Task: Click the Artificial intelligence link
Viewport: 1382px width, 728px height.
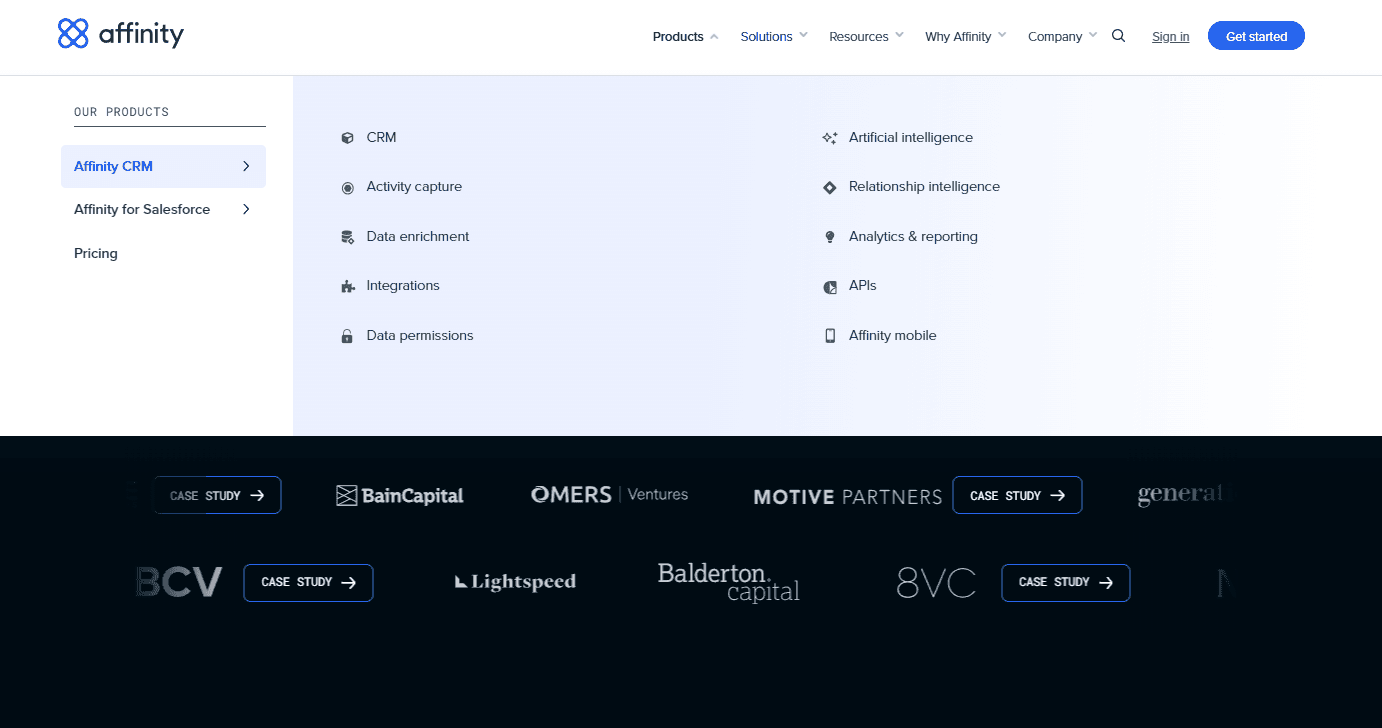Action: click(911, 138)
